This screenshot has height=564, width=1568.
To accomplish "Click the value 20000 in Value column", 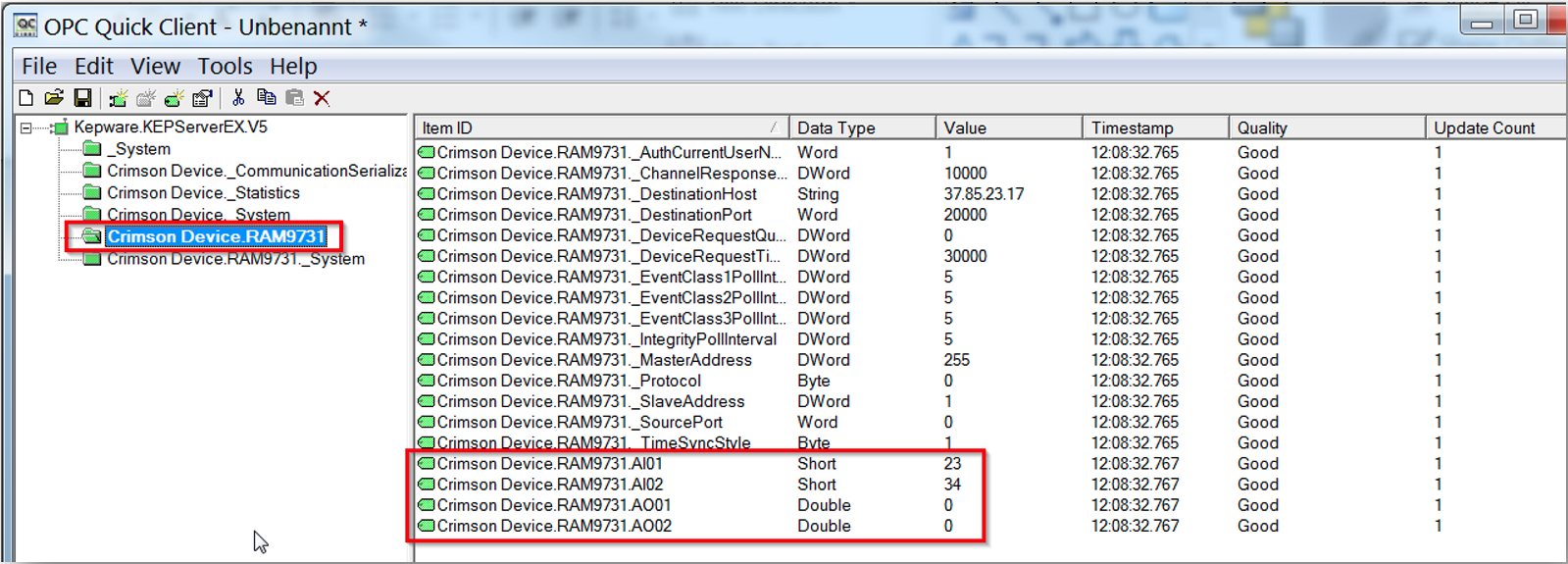I will coord(965,215).
